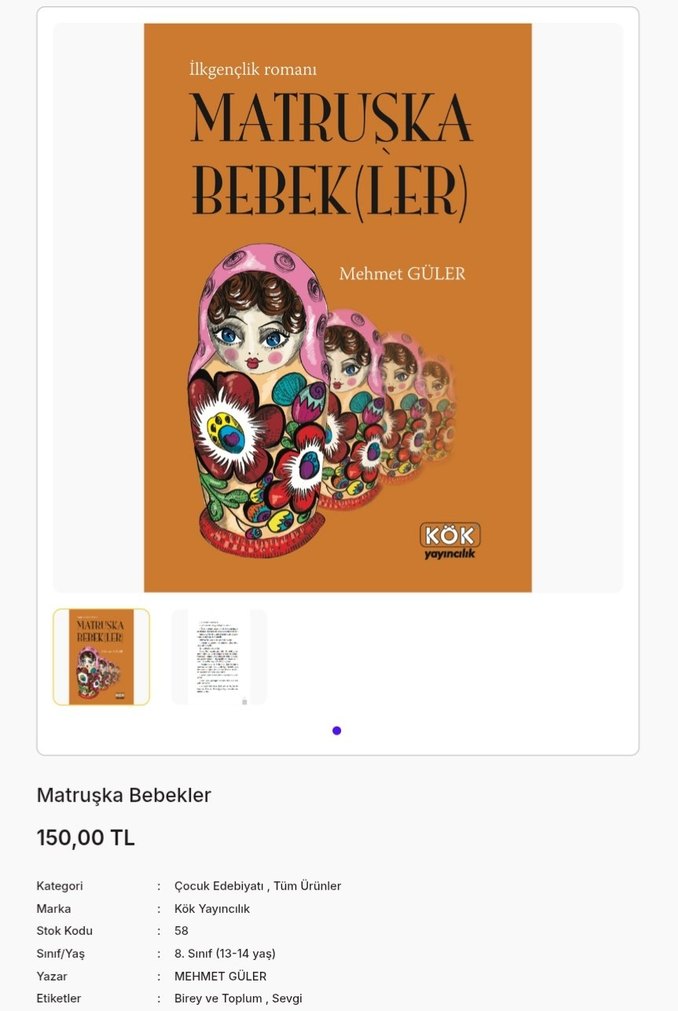Screen dimensions: 678x1011
Task: Click the Matruşka Bebekler product title
Action: [124, 795]
